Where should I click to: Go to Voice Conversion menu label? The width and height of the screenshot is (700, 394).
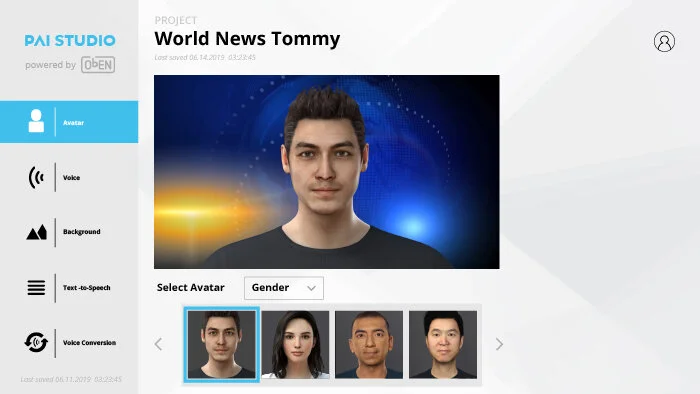pyautogui.click(x=89, y=343)
